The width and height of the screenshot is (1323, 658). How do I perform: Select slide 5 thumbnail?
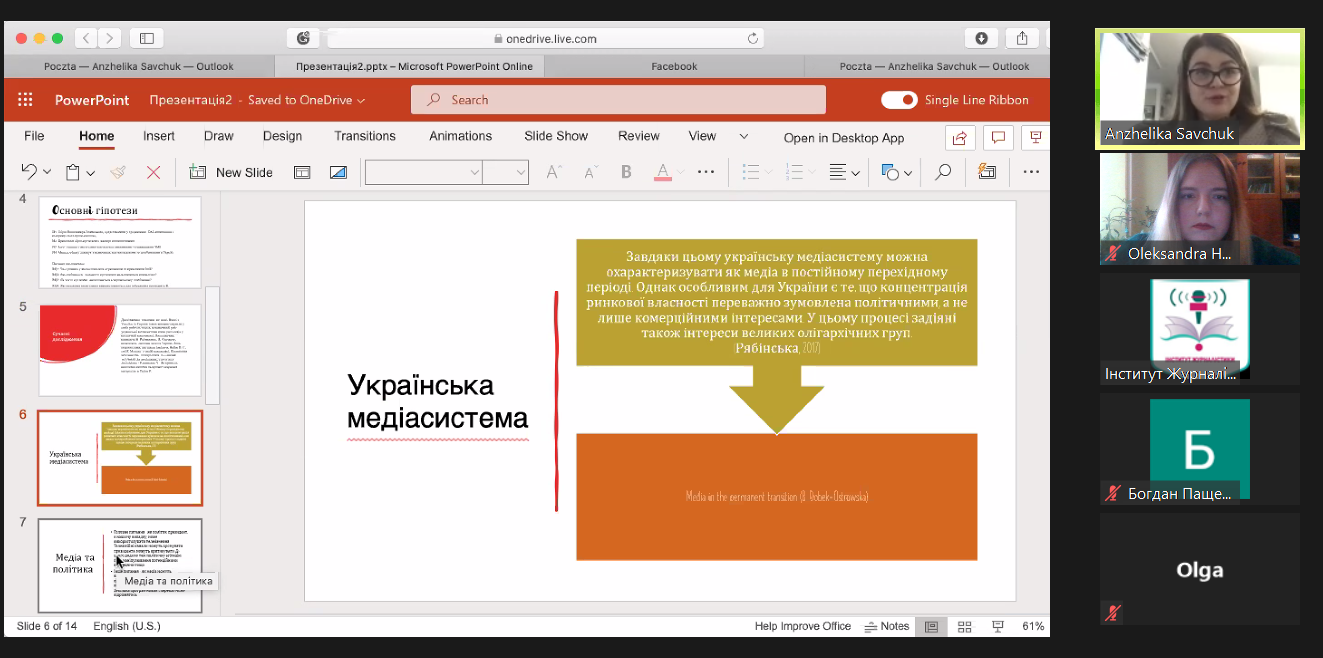[120, 350]
